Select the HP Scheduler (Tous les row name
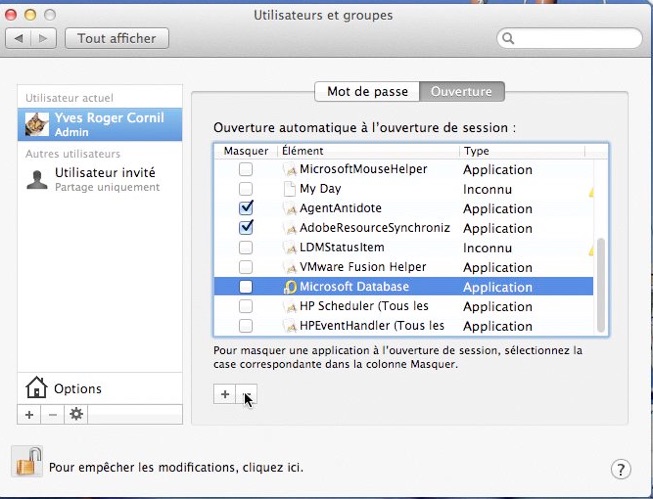Viewport: 653px width, 499px height. point(364,306)
